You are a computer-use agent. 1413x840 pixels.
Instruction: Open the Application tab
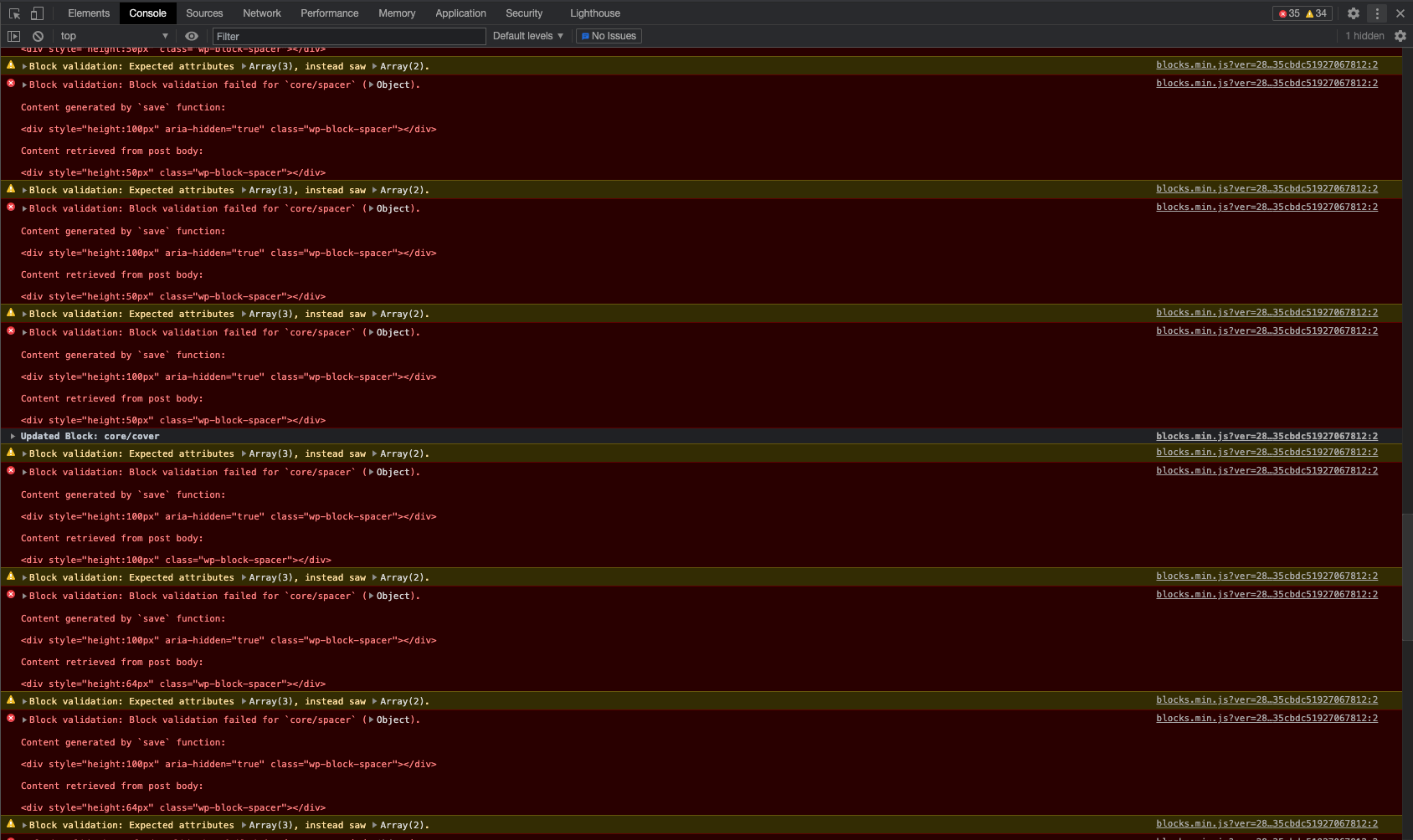point(460,13)
